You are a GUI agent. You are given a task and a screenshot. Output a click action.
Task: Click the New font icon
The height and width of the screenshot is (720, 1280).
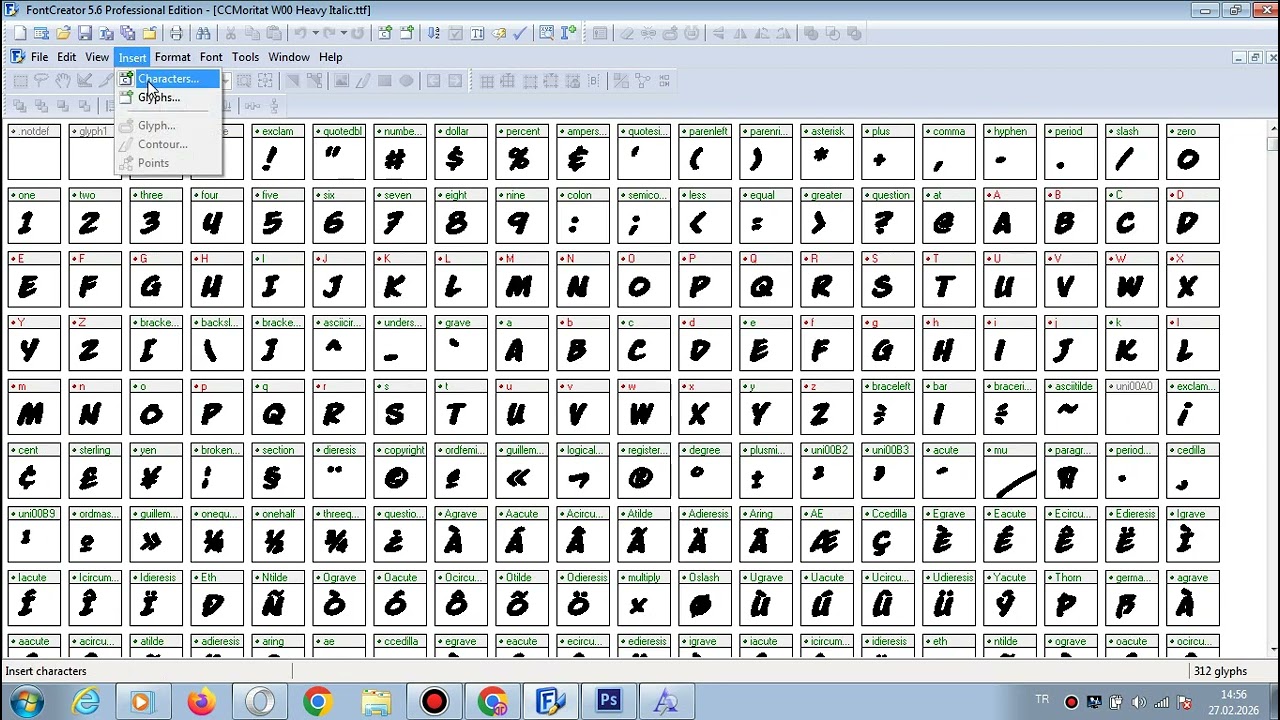[x=19, y=33]
